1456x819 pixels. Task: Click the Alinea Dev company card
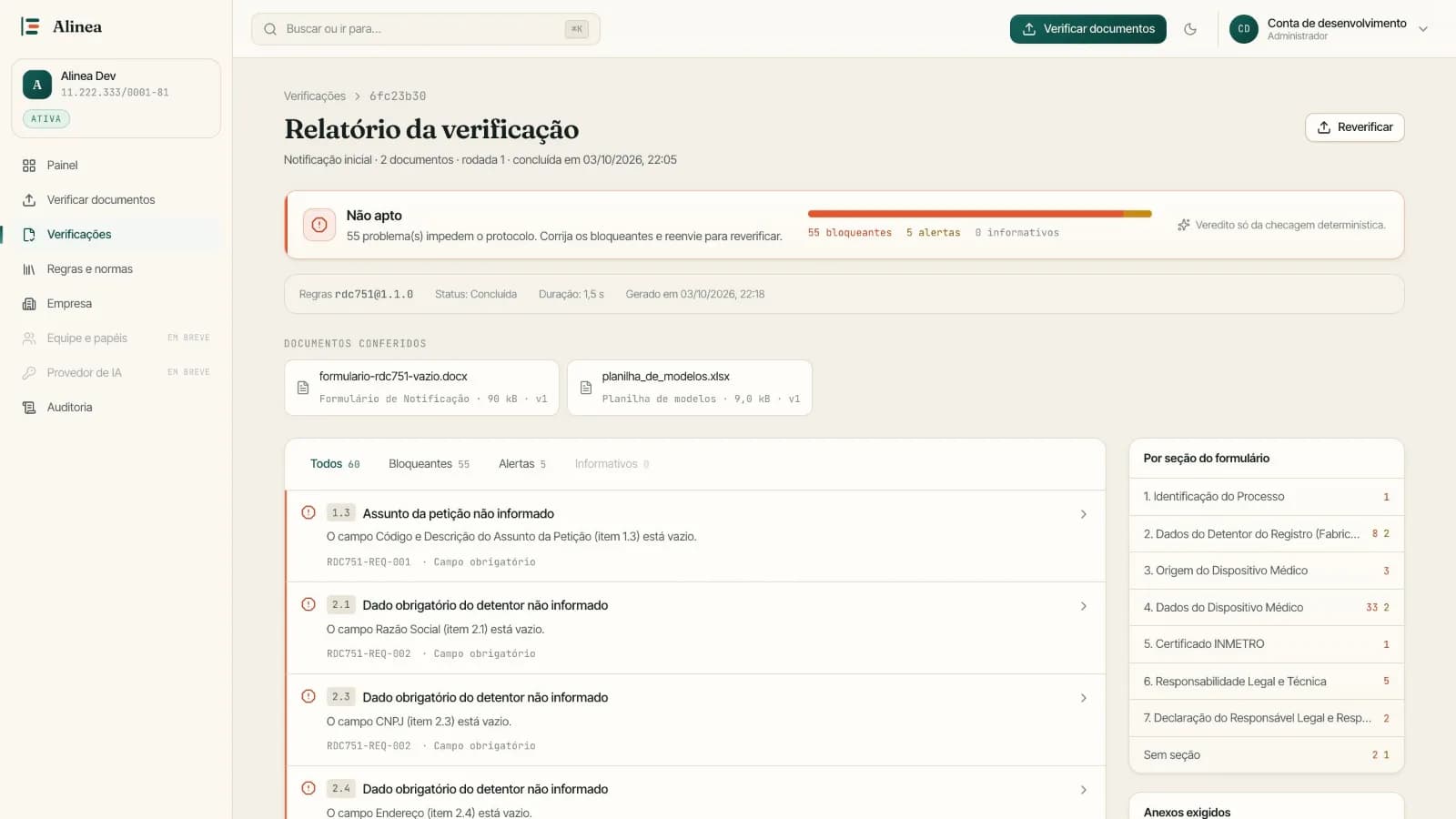click(x=116, y=98)
